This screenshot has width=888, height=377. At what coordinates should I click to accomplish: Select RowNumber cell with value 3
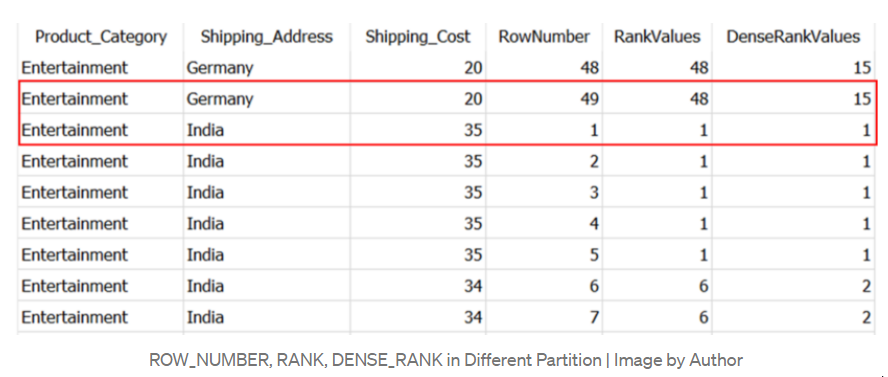(x=544, y=192)
